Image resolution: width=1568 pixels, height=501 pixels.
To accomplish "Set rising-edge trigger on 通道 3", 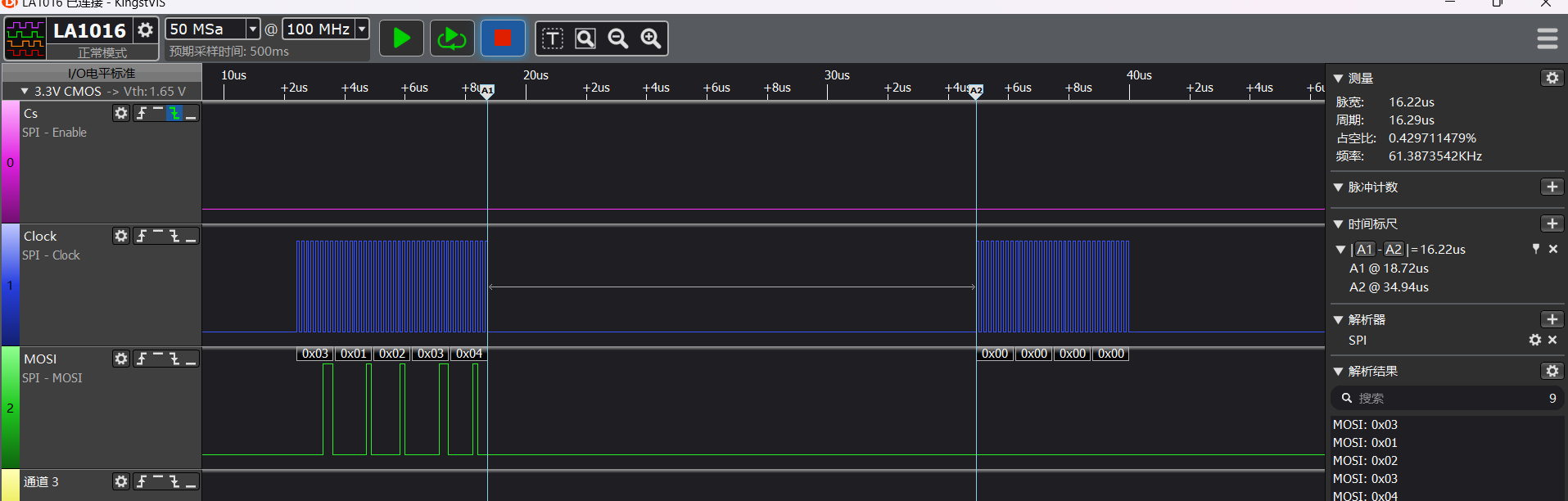I will point(142,481).
